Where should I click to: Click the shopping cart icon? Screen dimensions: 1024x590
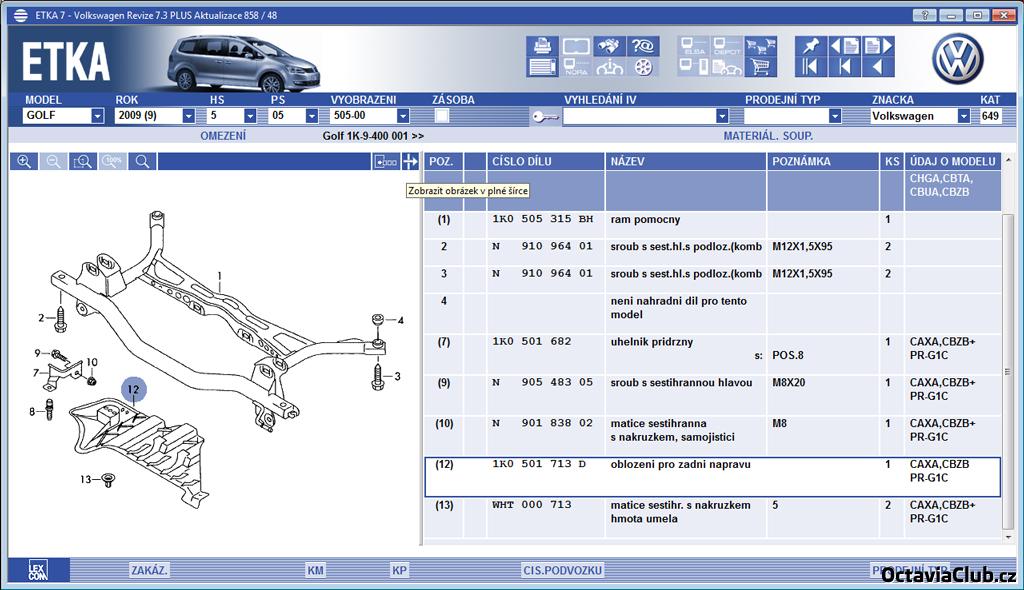point(762,67)
